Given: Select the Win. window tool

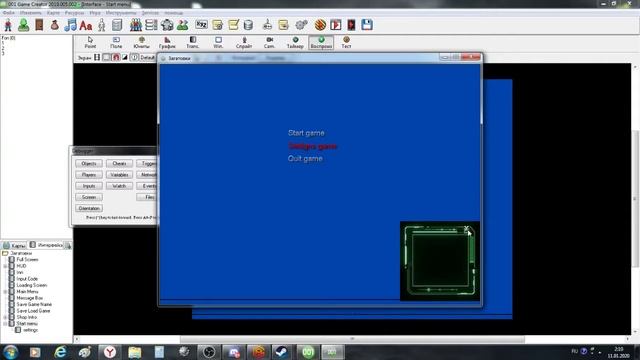Looking at the screenshot, I should 218,42.
